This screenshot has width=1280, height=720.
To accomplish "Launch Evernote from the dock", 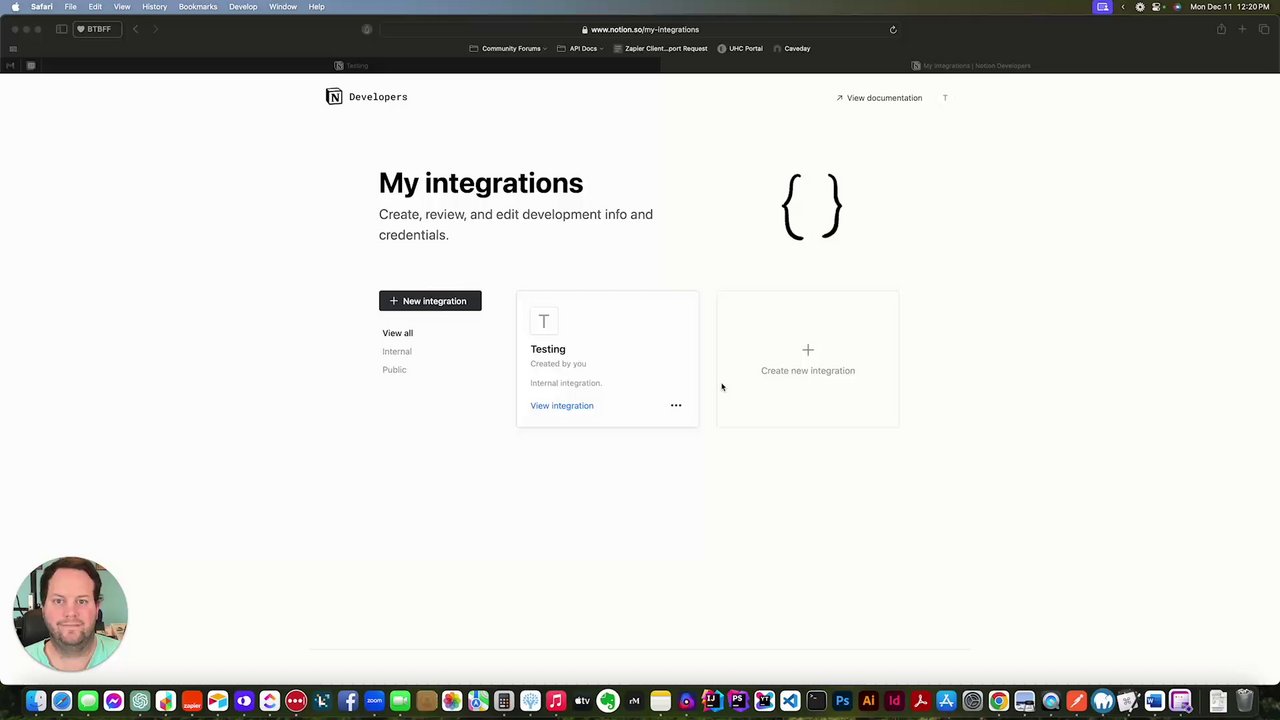I will click(608, 701).
